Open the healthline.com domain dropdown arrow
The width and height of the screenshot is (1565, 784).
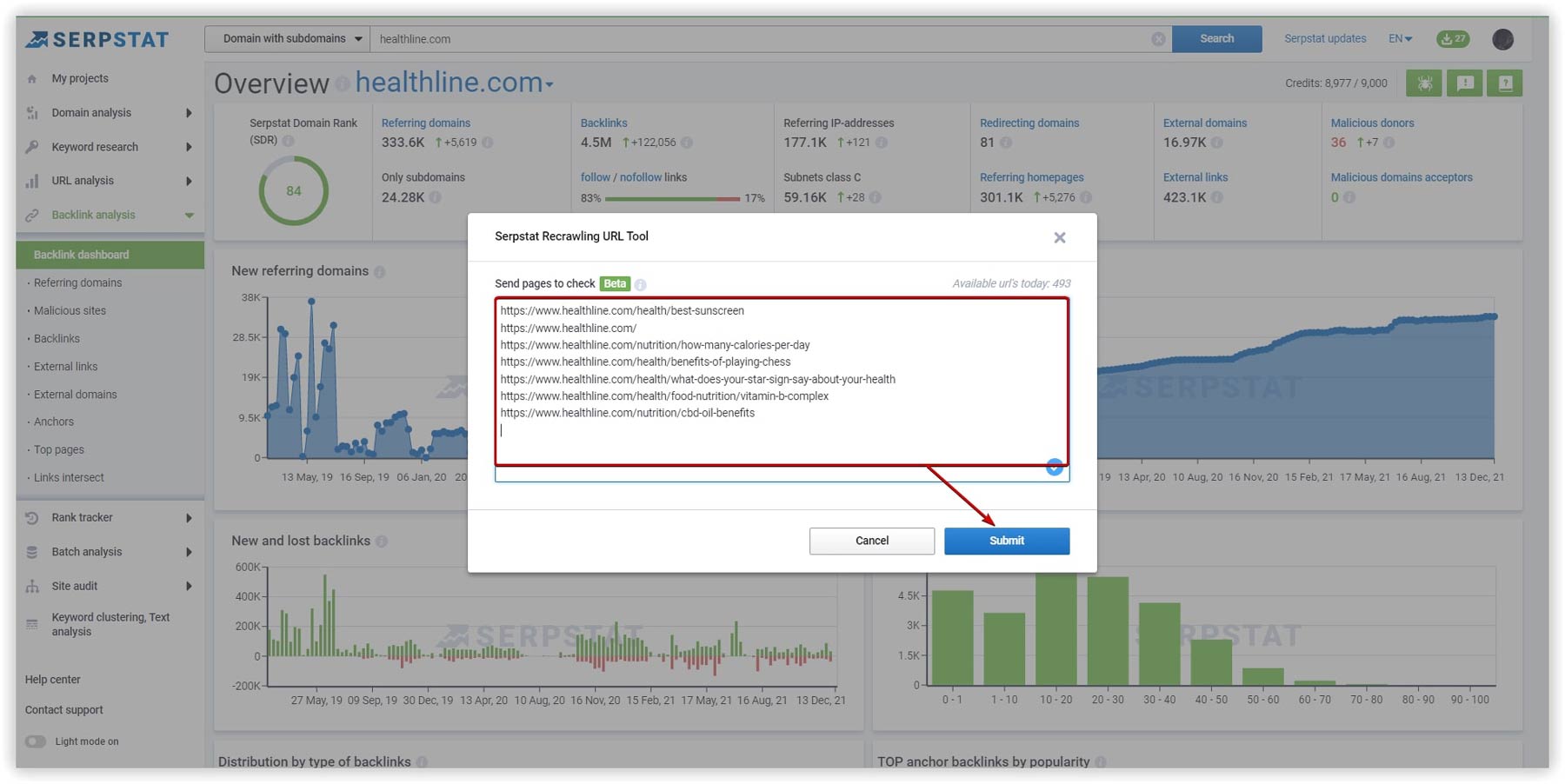click(549, 85)
